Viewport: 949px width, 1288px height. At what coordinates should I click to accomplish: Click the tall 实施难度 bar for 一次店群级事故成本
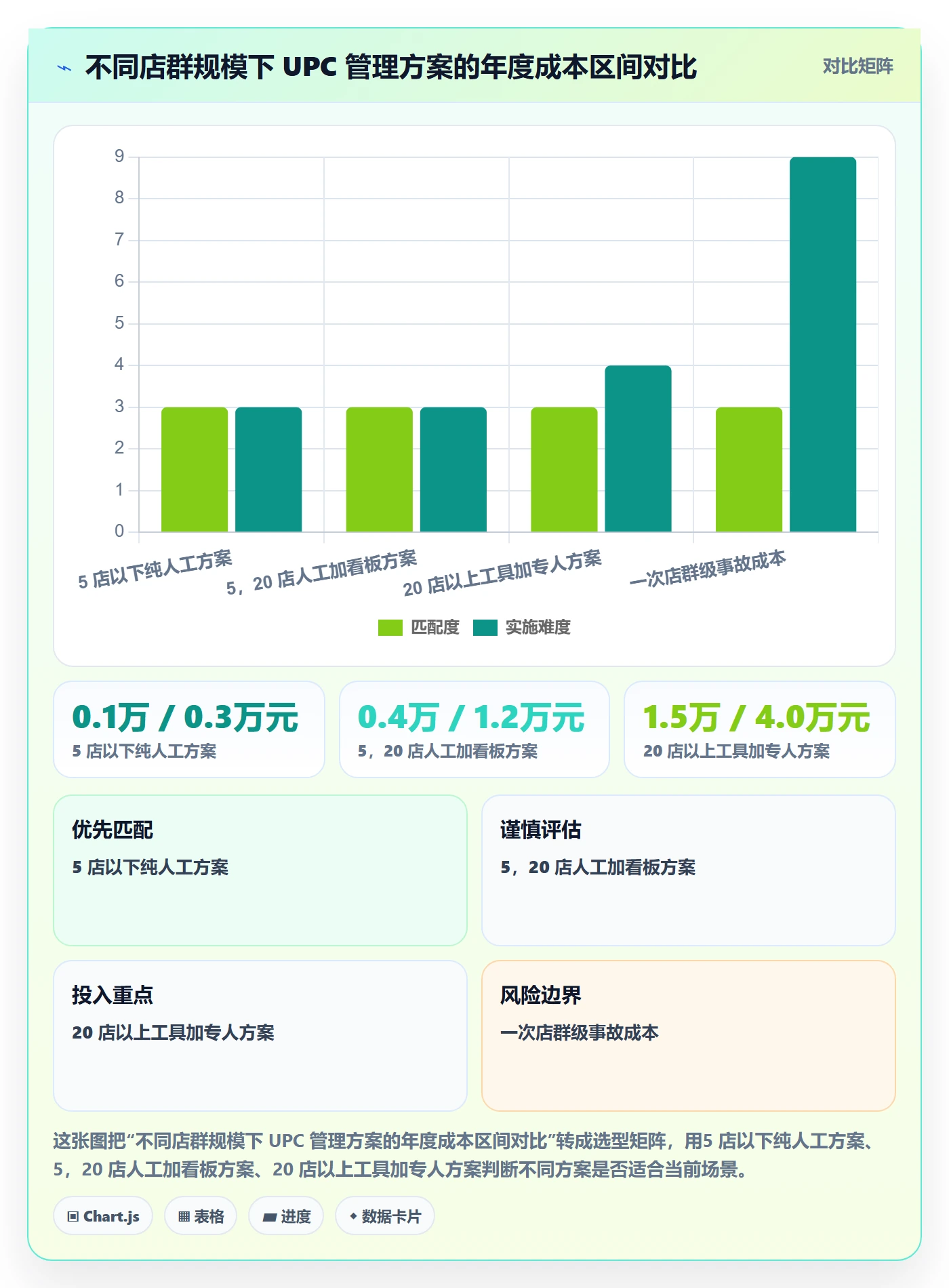823,344
